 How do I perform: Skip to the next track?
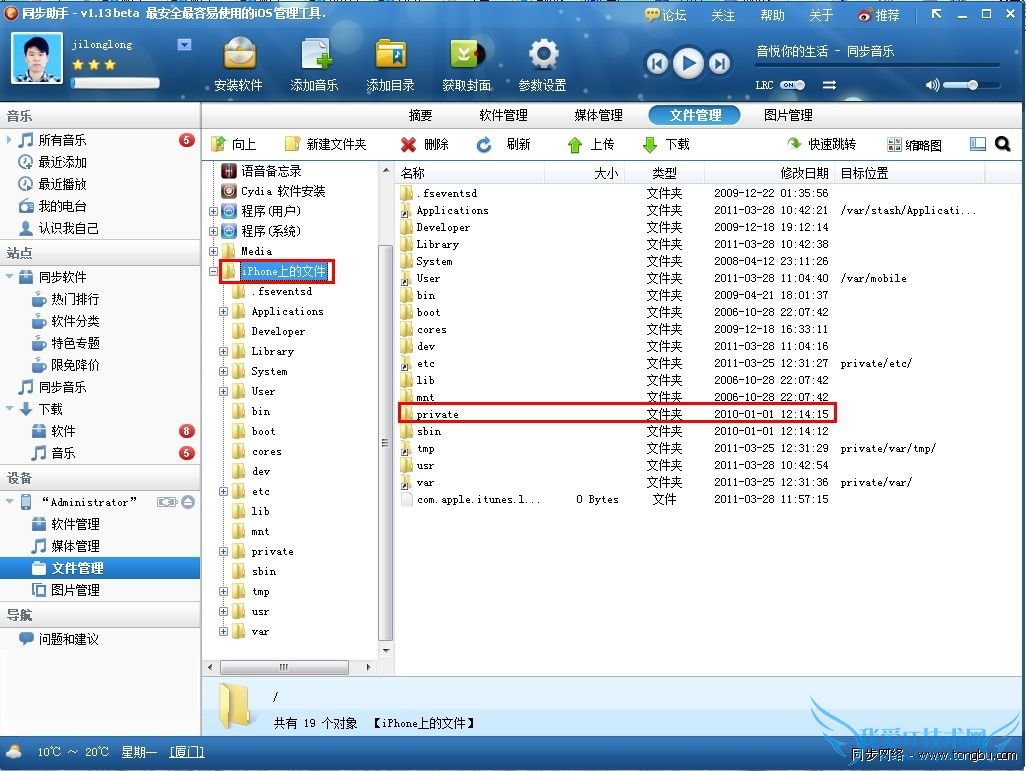(720, 63)
